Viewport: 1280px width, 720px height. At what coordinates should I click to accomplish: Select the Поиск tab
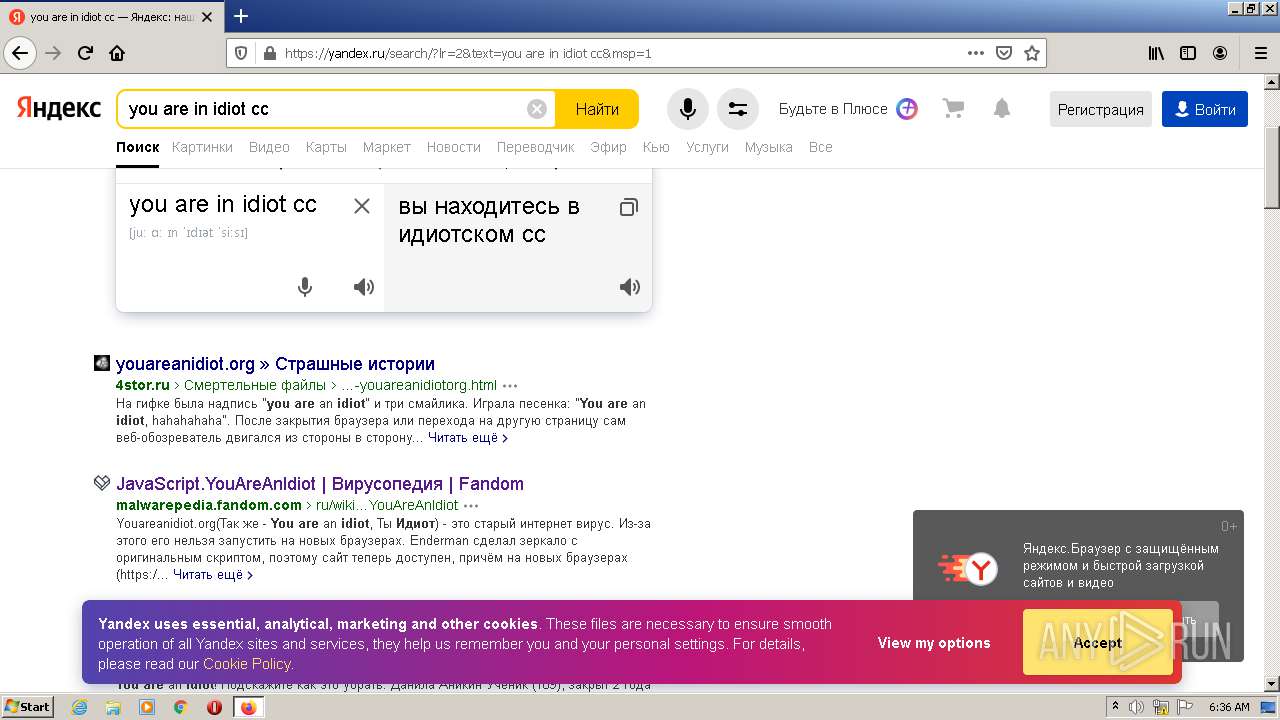pos(137,147)
